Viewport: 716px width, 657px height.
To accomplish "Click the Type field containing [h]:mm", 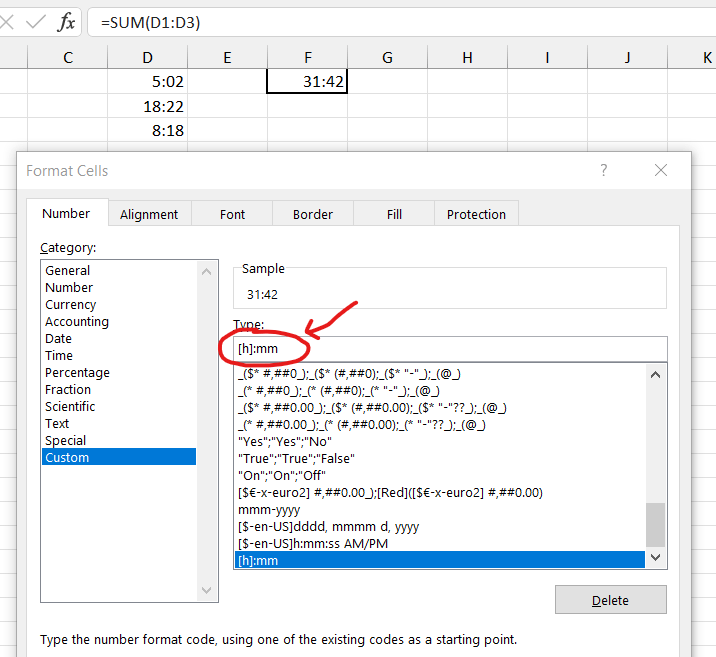I will 450,349.
